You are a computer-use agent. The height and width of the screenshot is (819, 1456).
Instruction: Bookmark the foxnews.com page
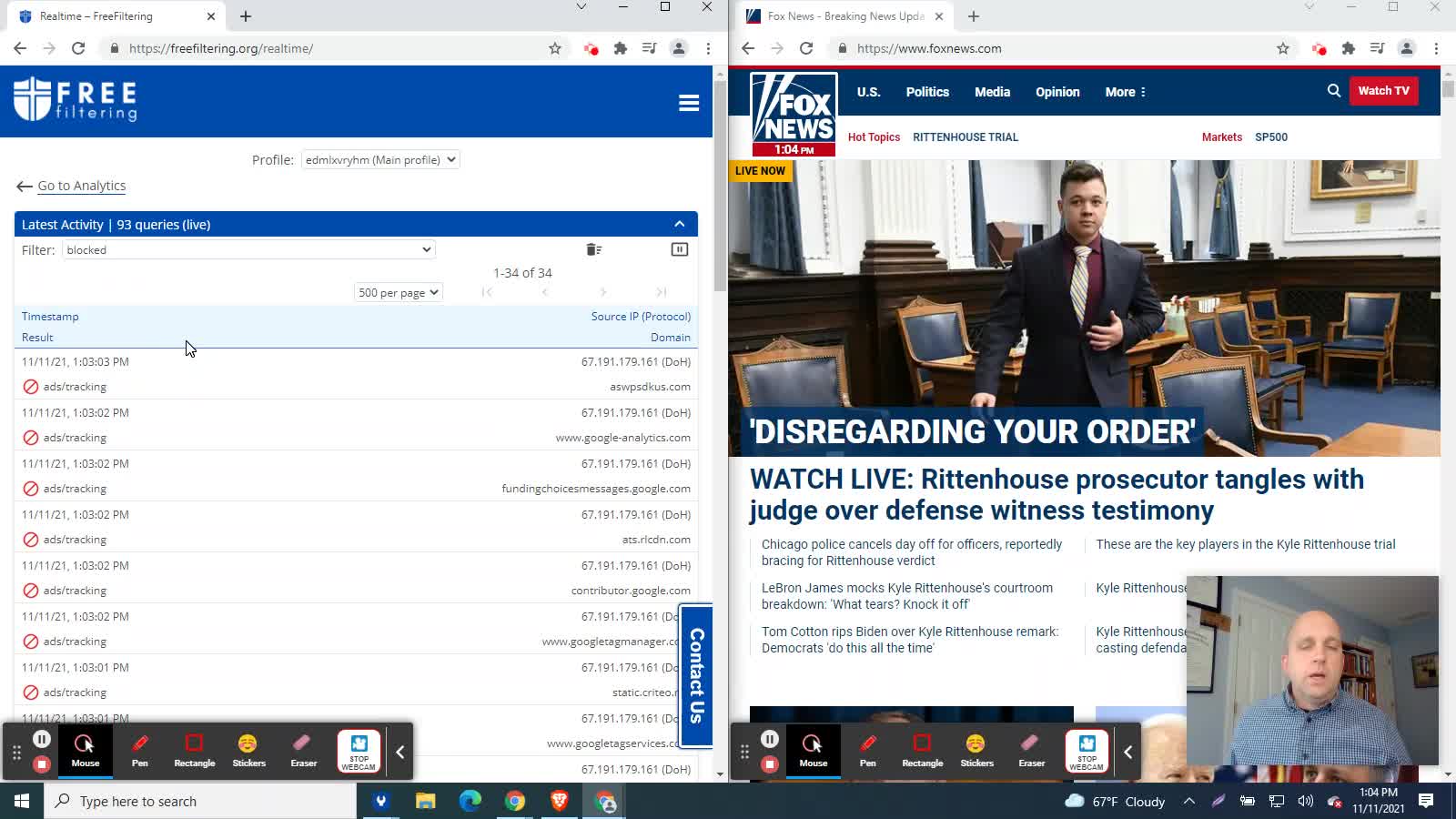[1283, 48]
